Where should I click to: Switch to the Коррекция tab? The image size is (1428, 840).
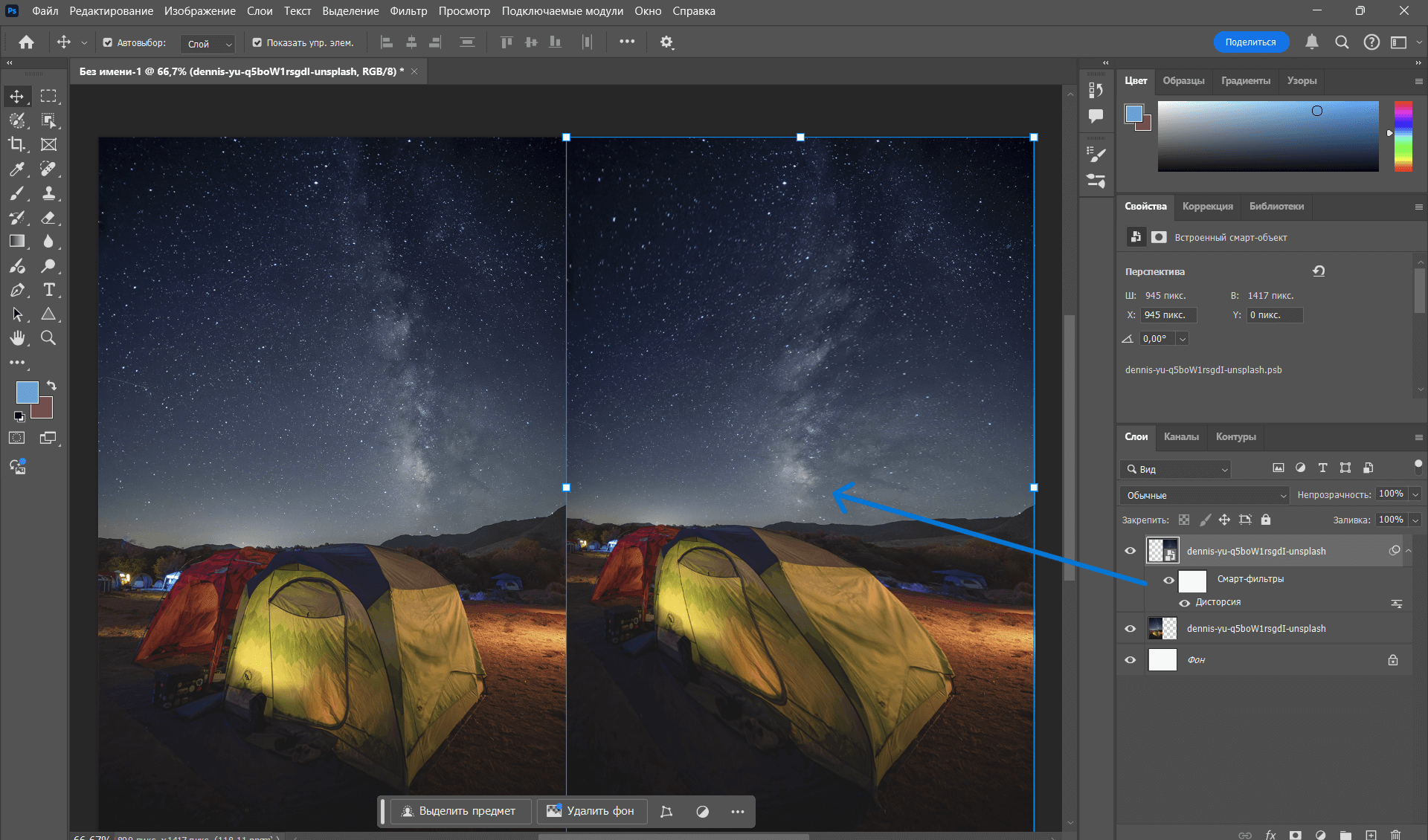click(x=1208, y=207)
